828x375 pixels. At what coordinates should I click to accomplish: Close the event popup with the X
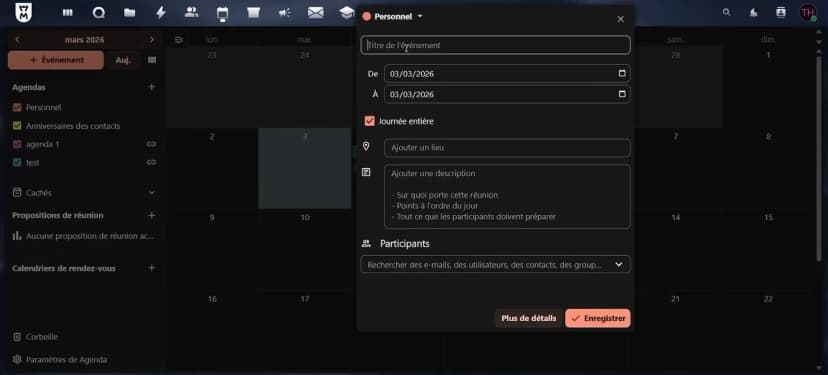click(620, 19)
